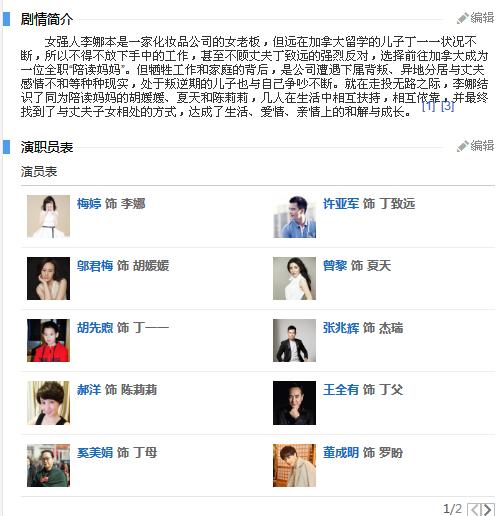Open reference footnote [1]
The height and width of the screenshot is (516, 497).
pos(429,106)
